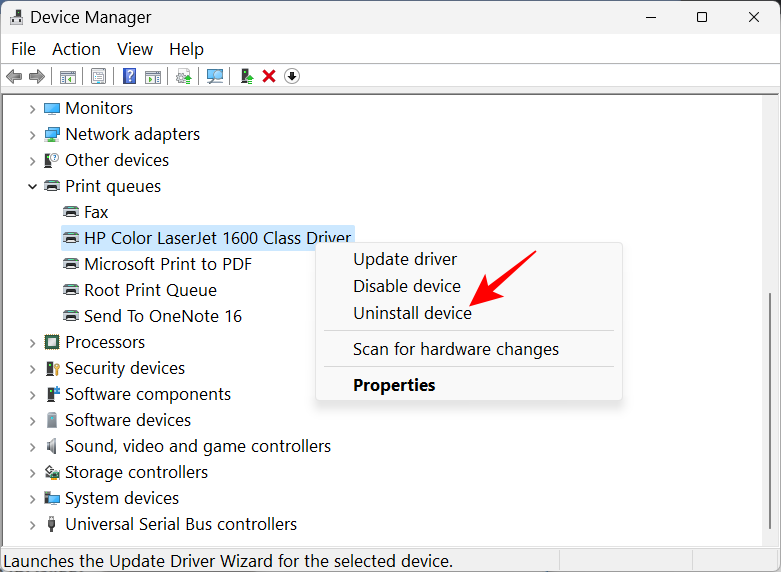Click the down-arrow Disable device toolbar icon
Screen dimensions: 781x572
(292, 76)
